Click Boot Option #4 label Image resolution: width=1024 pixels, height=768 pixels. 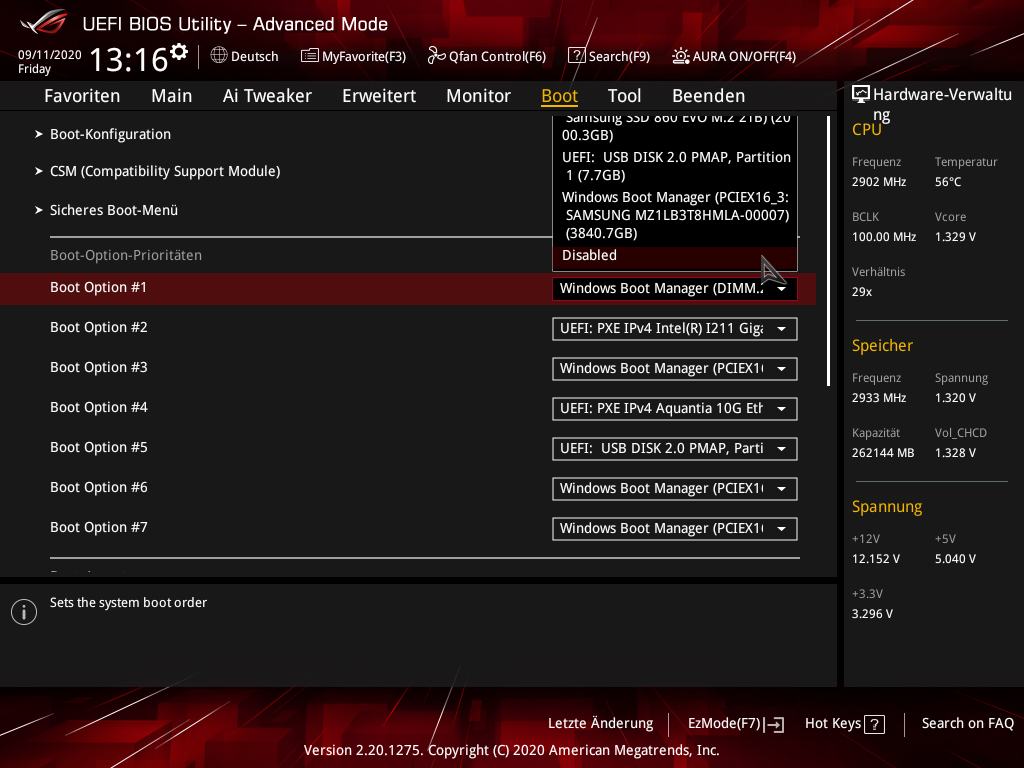pyautogui.click(x=99, y=408)
